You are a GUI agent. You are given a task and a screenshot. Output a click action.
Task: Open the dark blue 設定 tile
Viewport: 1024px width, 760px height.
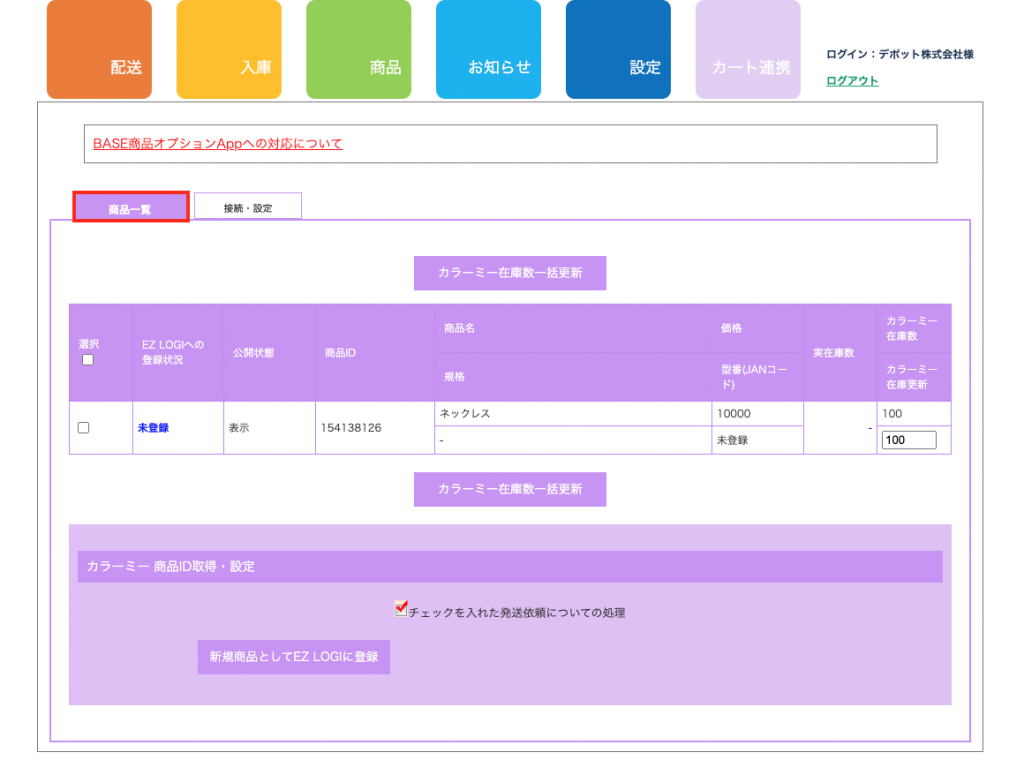click(618, 50)
